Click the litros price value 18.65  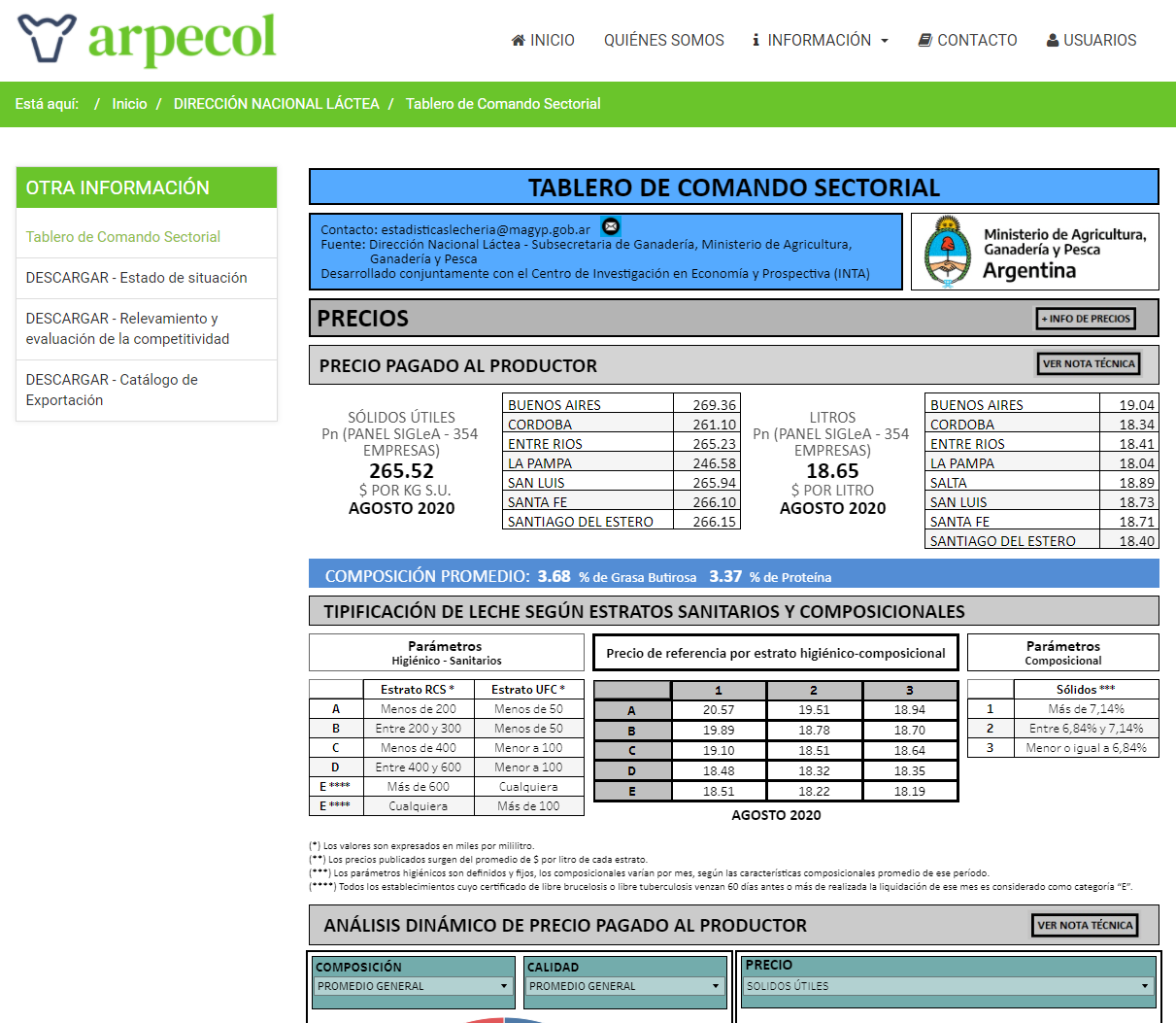point(832,471)
